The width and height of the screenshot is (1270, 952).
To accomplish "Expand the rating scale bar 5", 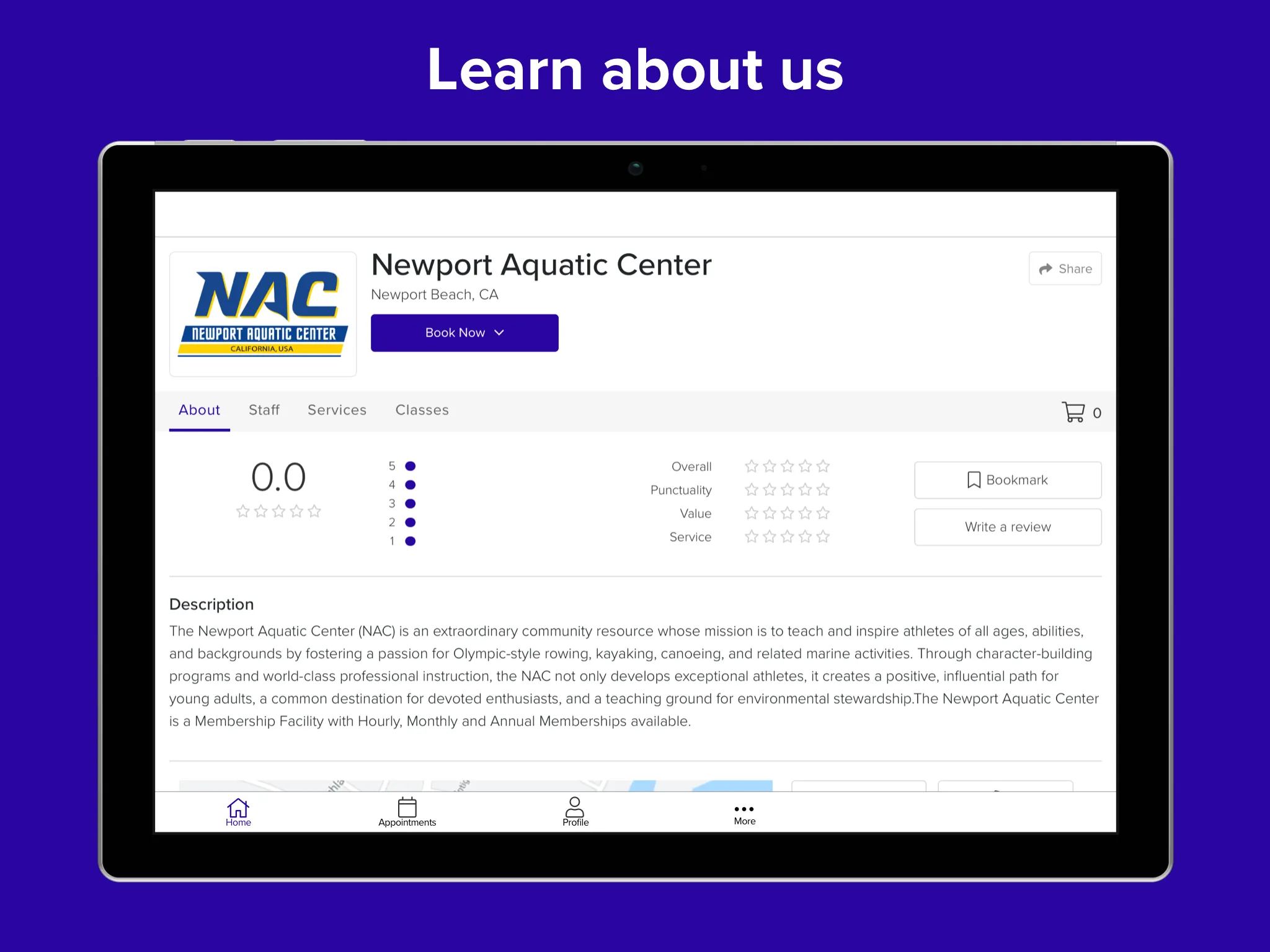I will [411, 465].
